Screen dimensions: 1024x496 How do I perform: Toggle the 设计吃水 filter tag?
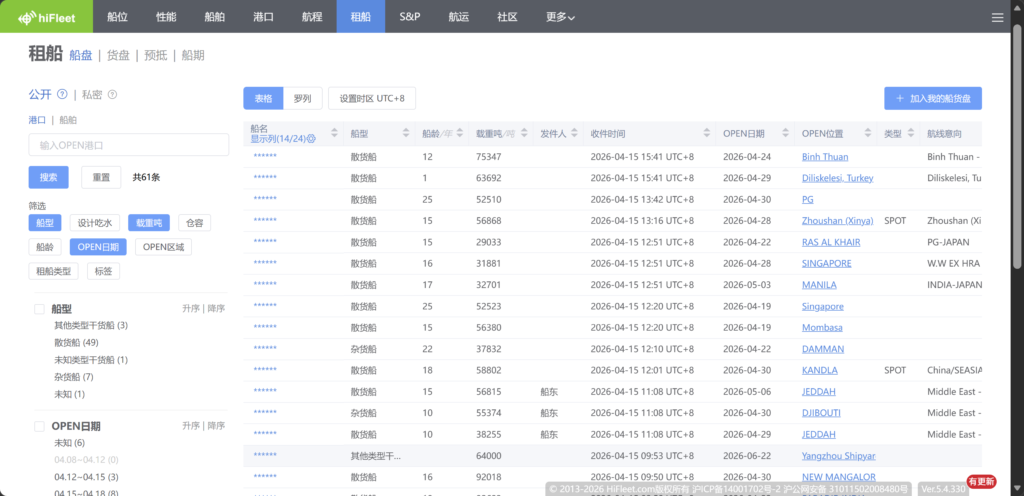(x=95, y=222)
